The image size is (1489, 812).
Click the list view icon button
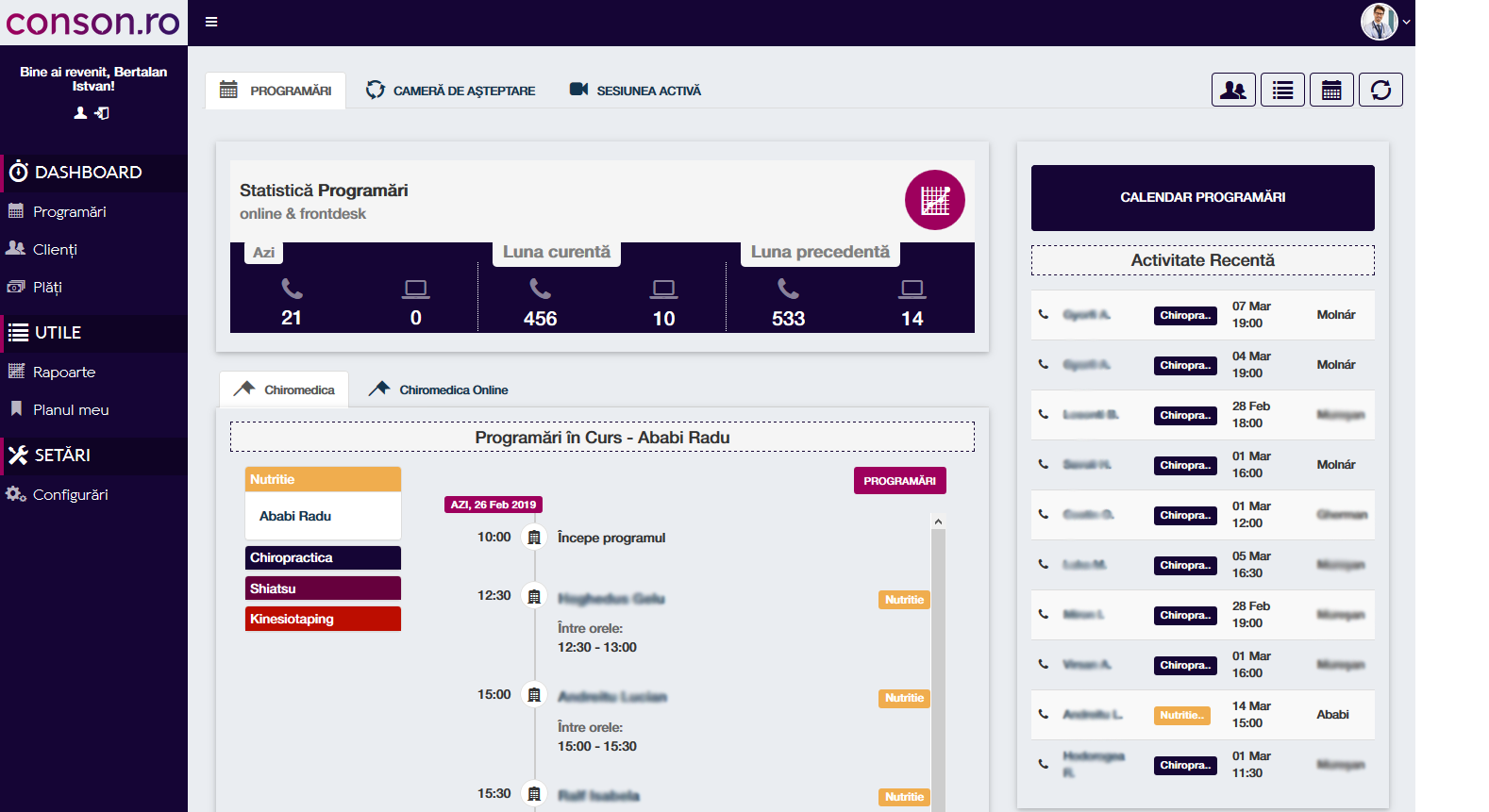pyautogui.click(x=1282, y=91)
